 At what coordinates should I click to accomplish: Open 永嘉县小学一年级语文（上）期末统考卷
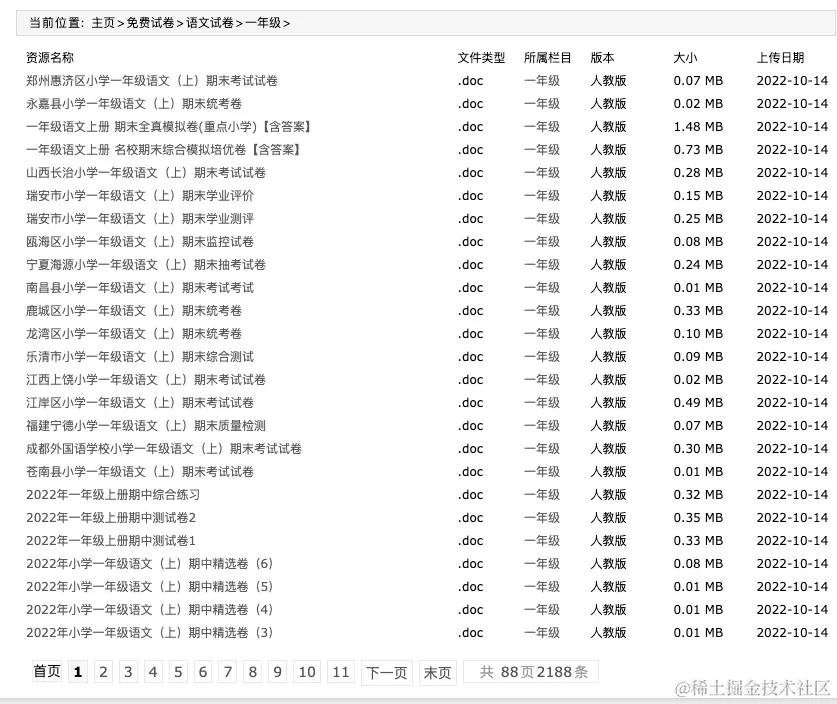click(x=134, y=104)
